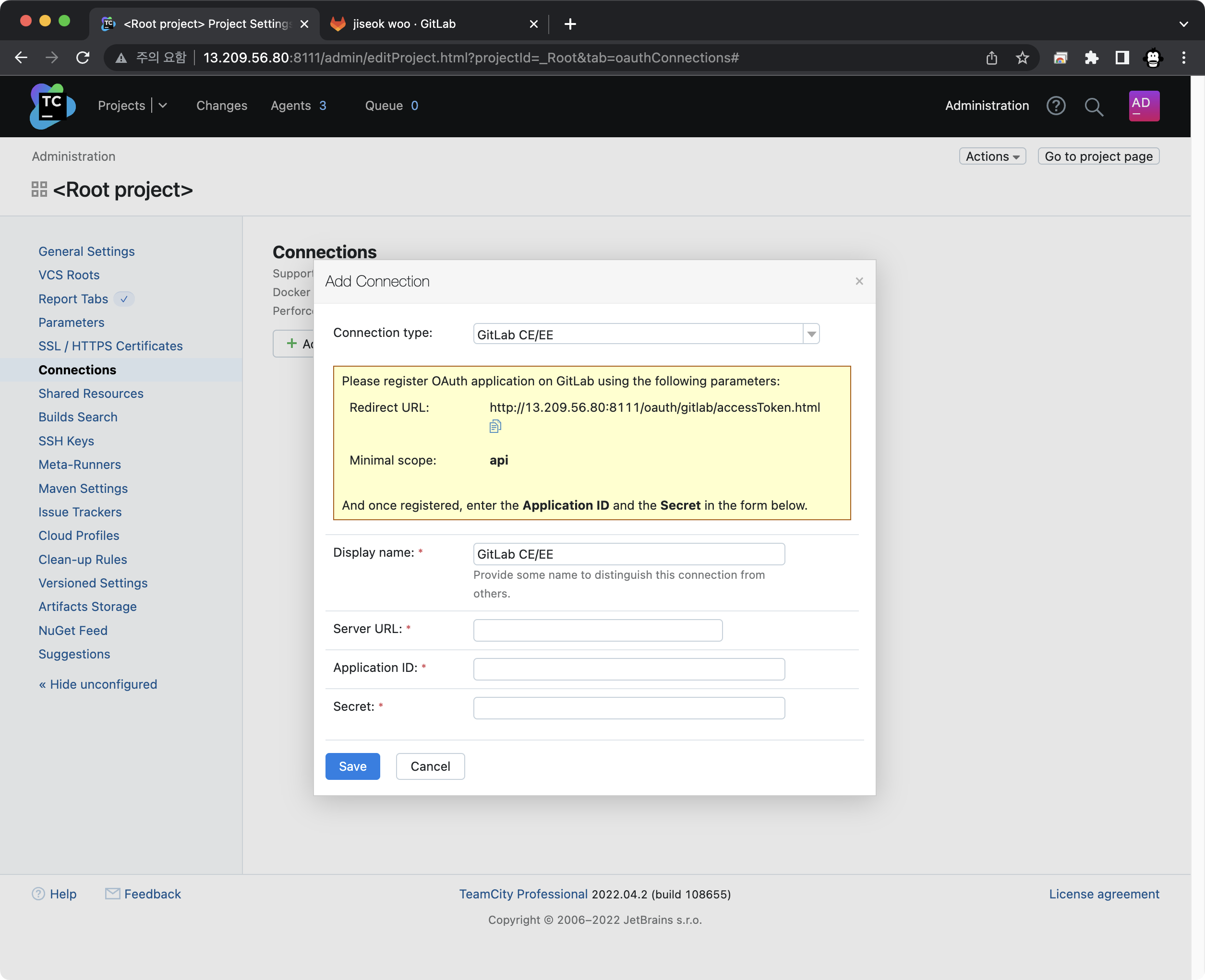Open the help question mark icon

[x=1055, y=106]
